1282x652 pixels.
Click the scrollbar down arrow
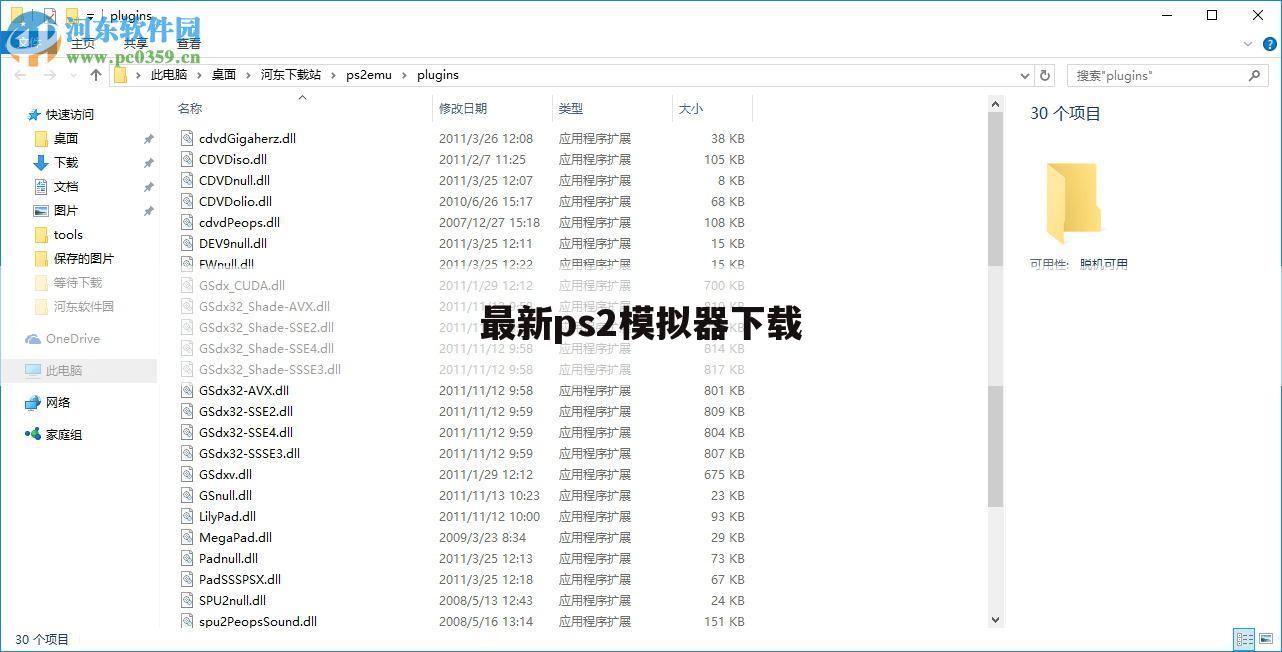tap(995, 620)
